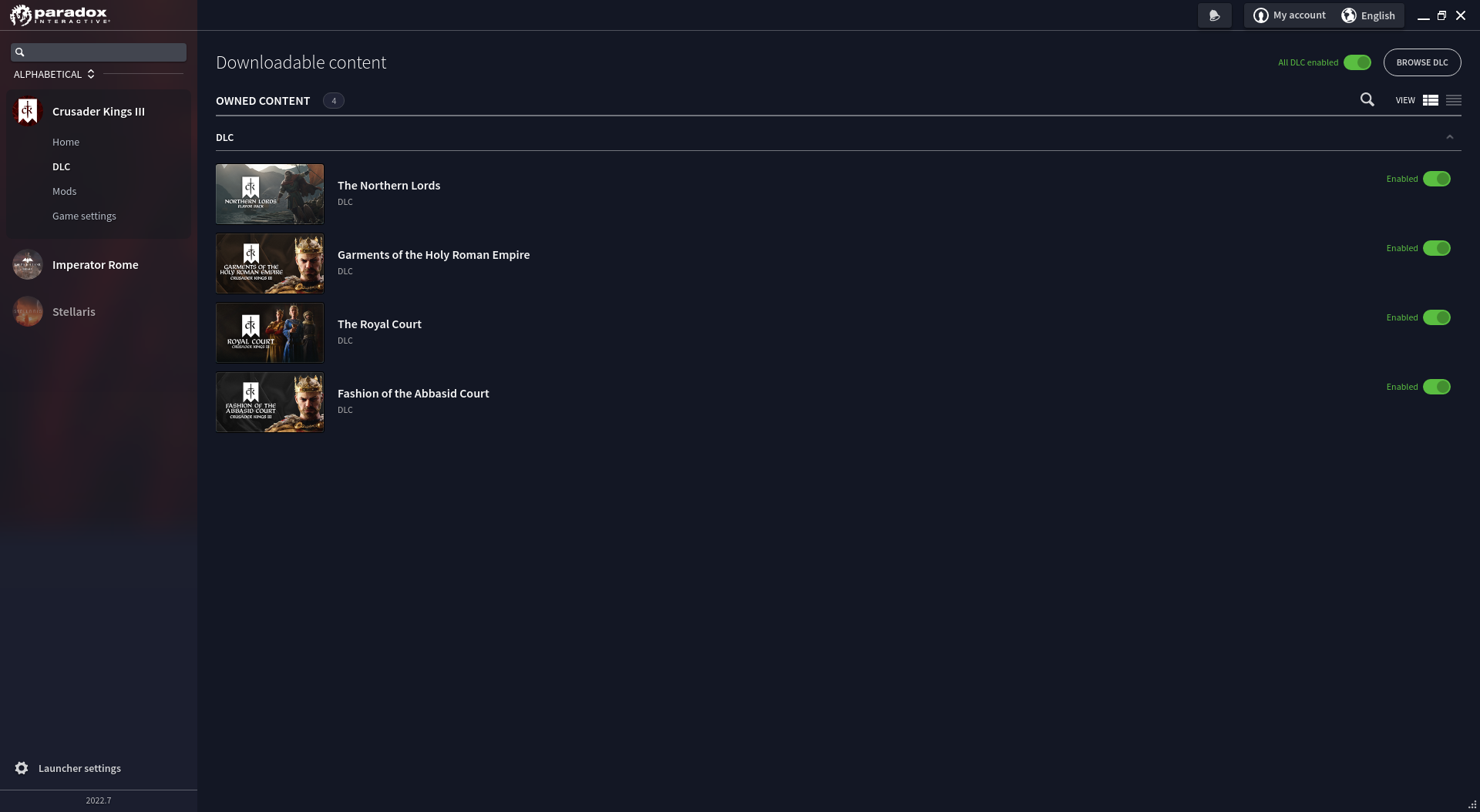
Task: Select the Imperator Rome game icon
Action: click(x=27, y=264)
